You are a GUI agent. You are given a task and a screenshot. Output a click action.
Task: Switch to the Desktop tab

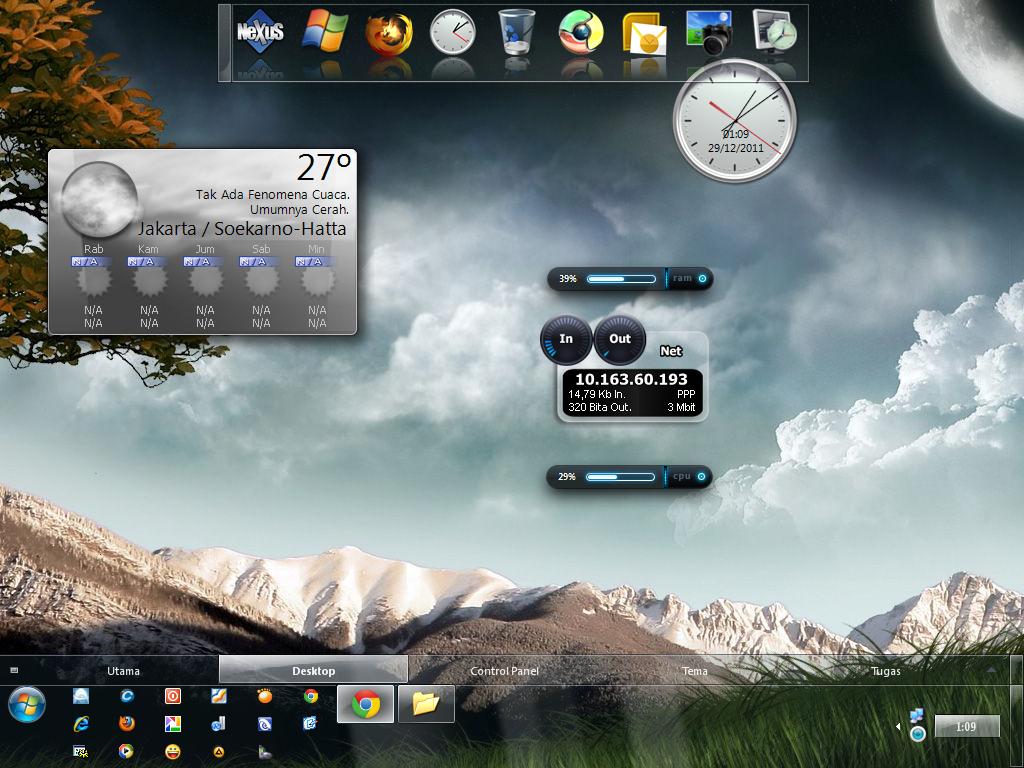point(313,671)
